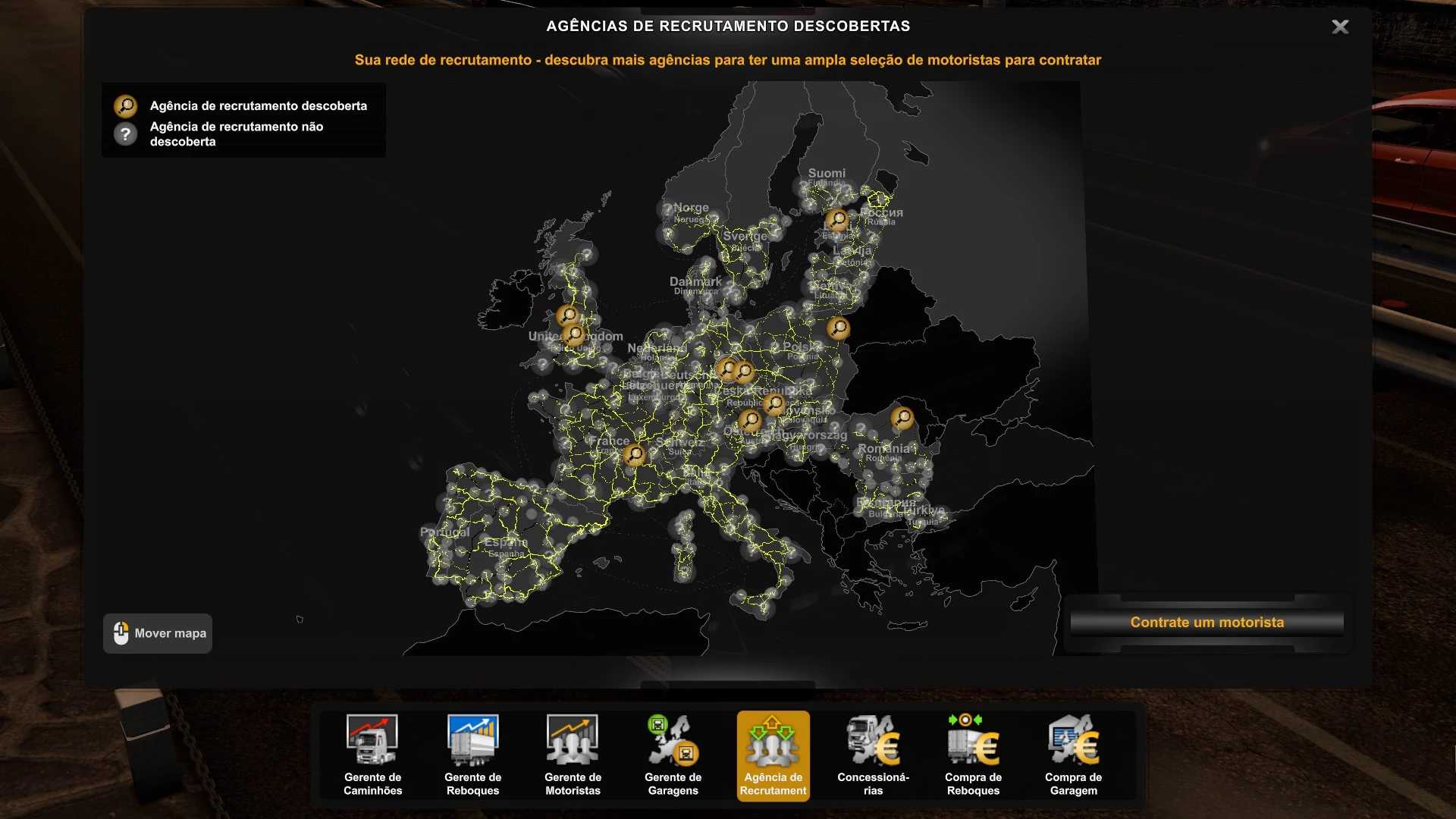
Task: Click Contrate um motorista button
Action: coord(1207,623)
